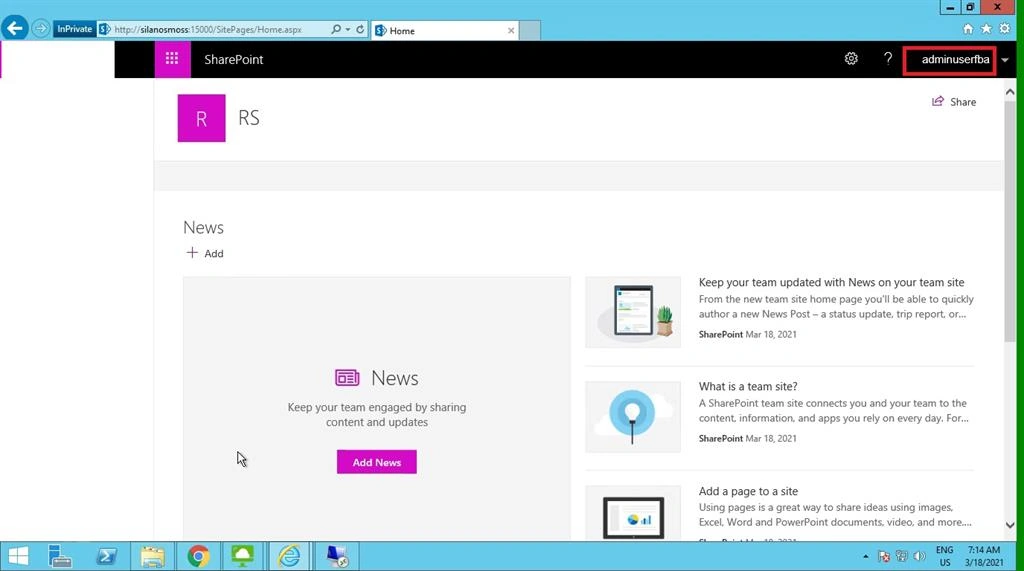The image size is (1024, 571).
Task: Click the plus icon next to Add
Action: (192, 253)
